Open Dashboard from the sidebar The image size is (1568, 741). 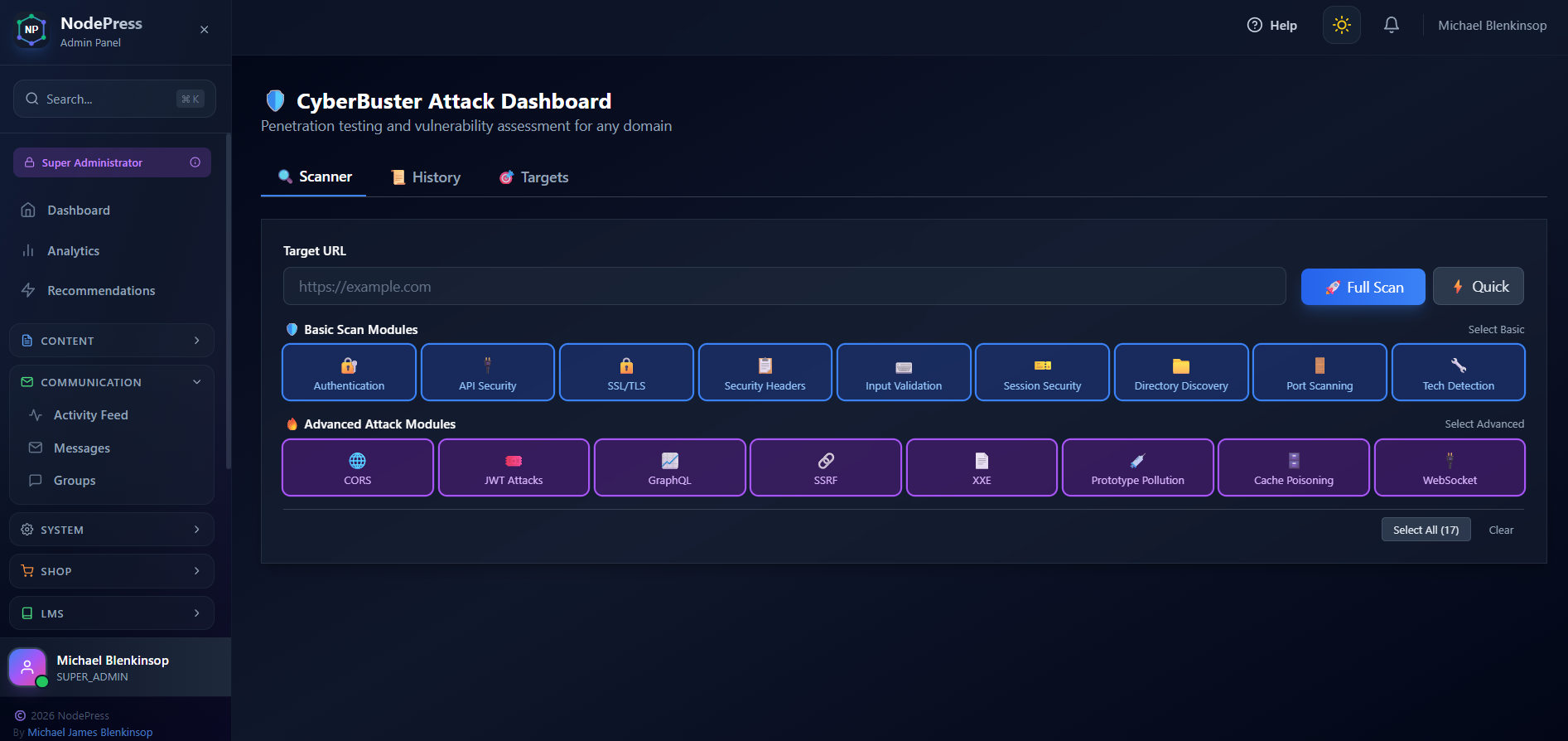click(x=79, y=211)
